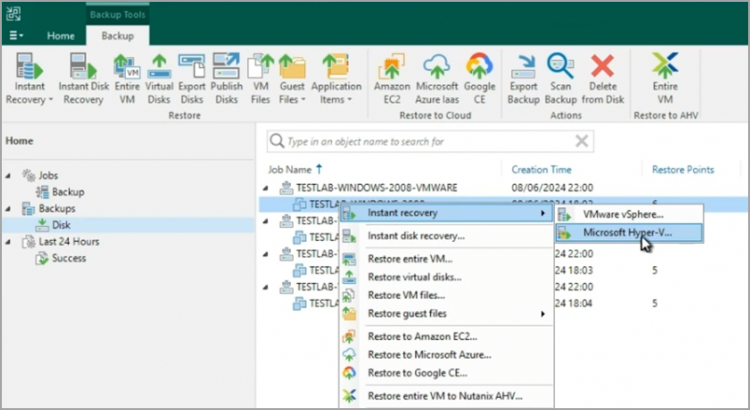Viewport: 750px width, 410px height.
Task: Switch to the Home ribbon tab
Action: point(61,36)
